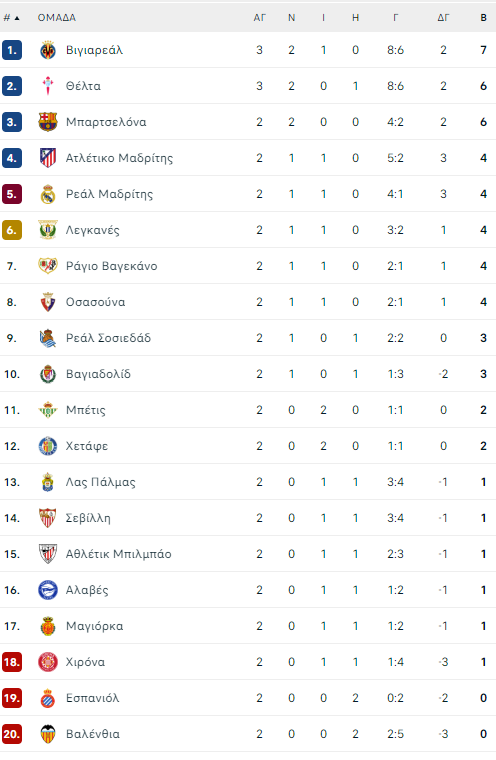Select the Valencia bat crest icon

(48, 734)
